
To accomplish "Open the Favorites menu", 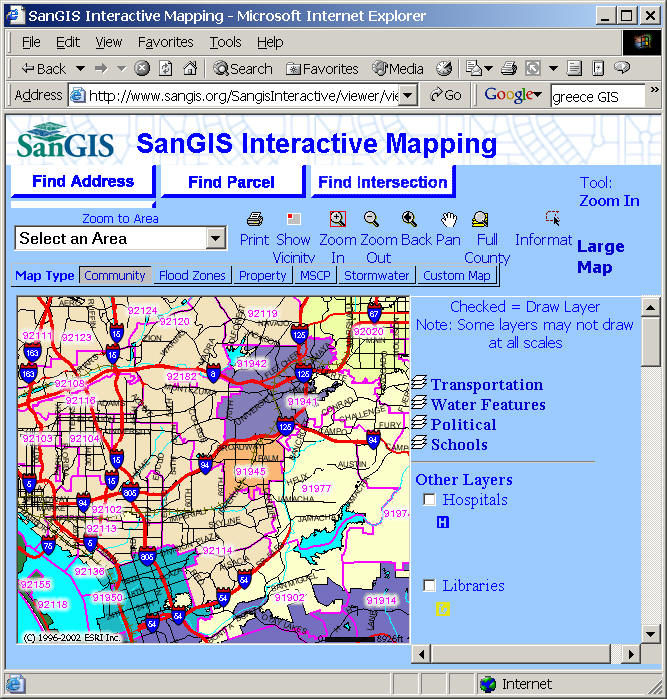I will click(x=165, y=42).
